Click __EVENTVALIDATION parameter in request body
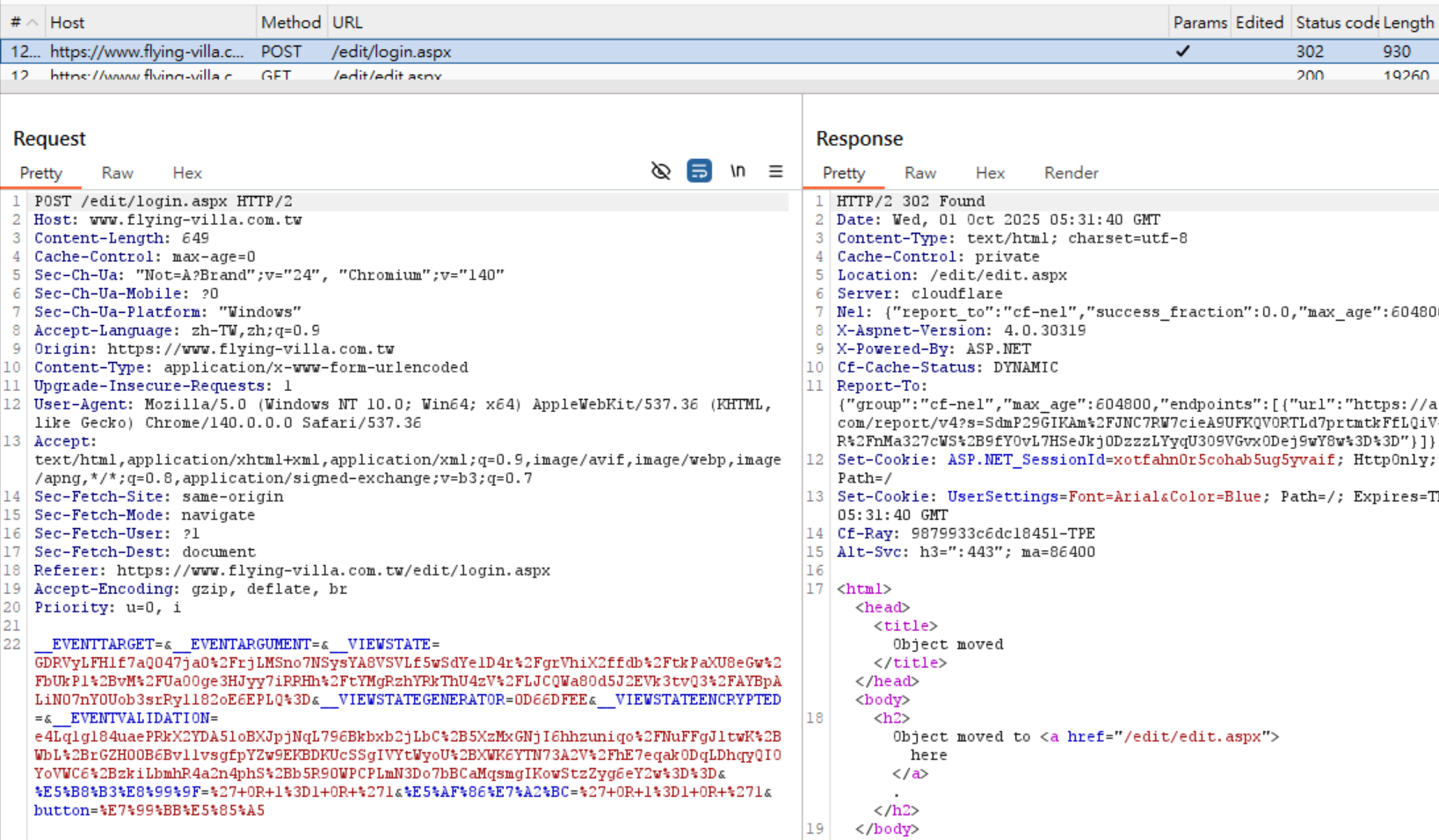 [130, 718]
